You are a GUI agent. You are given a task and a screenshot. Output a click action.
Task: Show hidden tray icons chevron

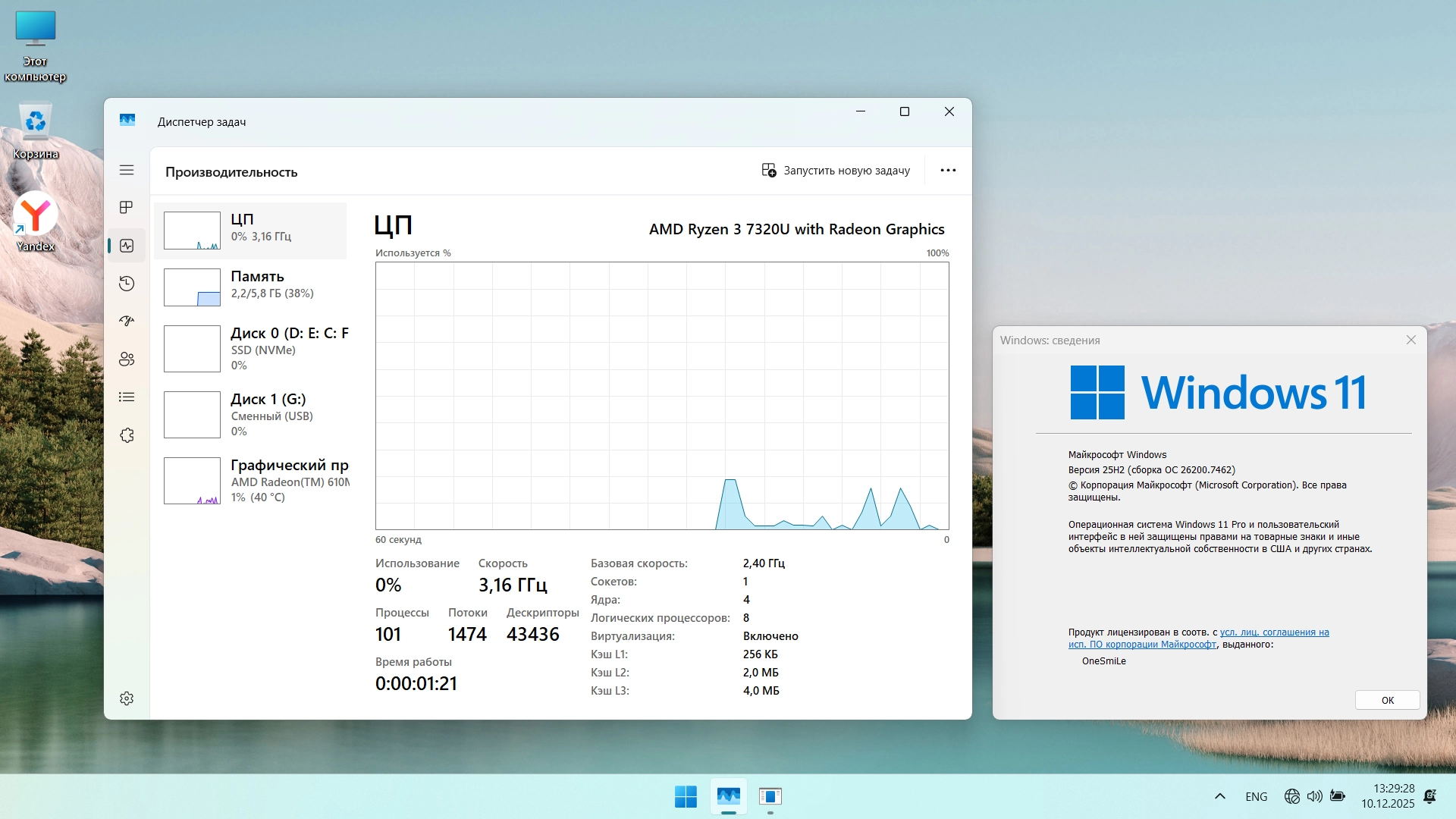click(x=1220, y=796)
